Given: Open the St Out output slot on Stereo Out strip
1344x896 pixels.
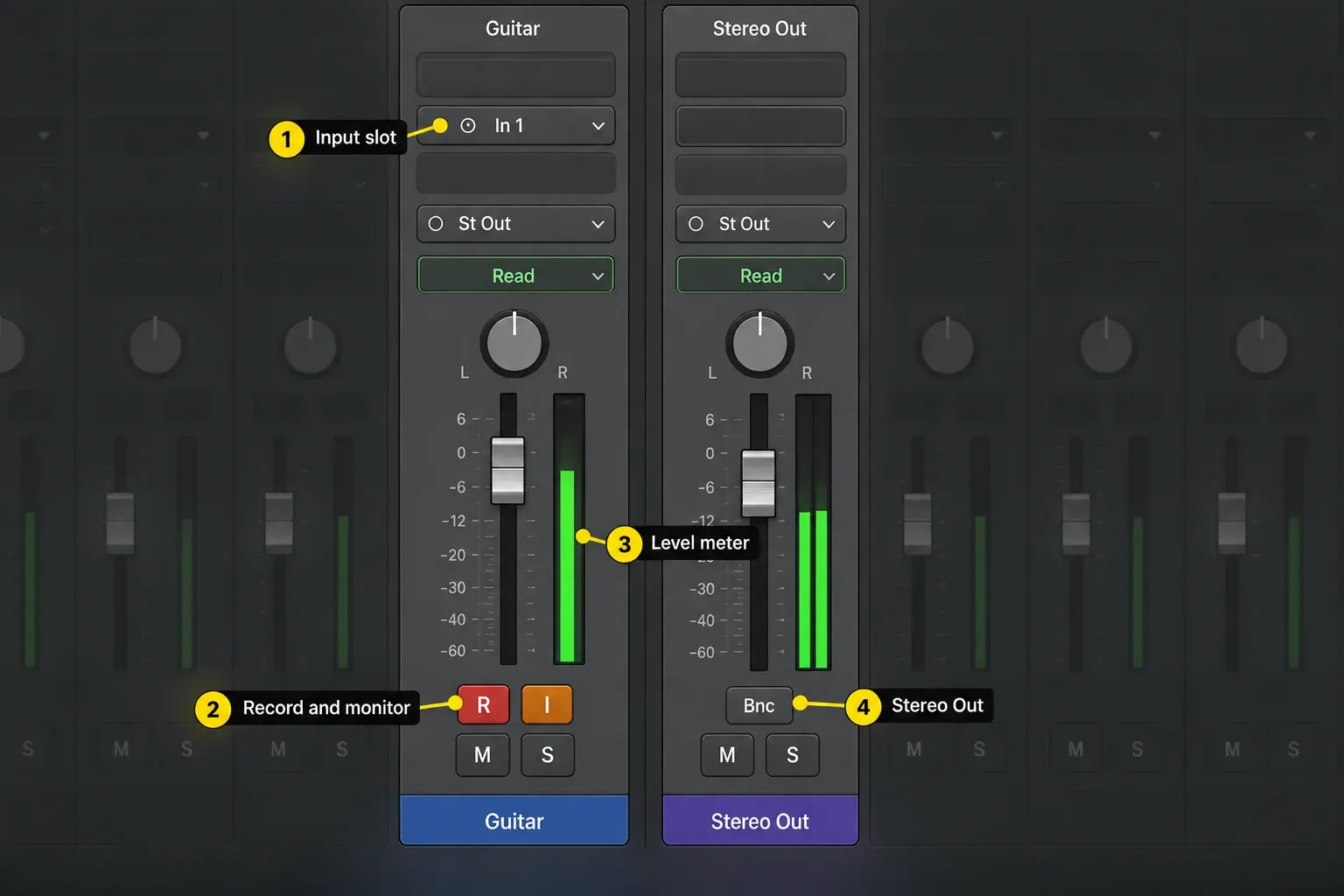Looking at the screenshot, I should [x=760, y=224].
